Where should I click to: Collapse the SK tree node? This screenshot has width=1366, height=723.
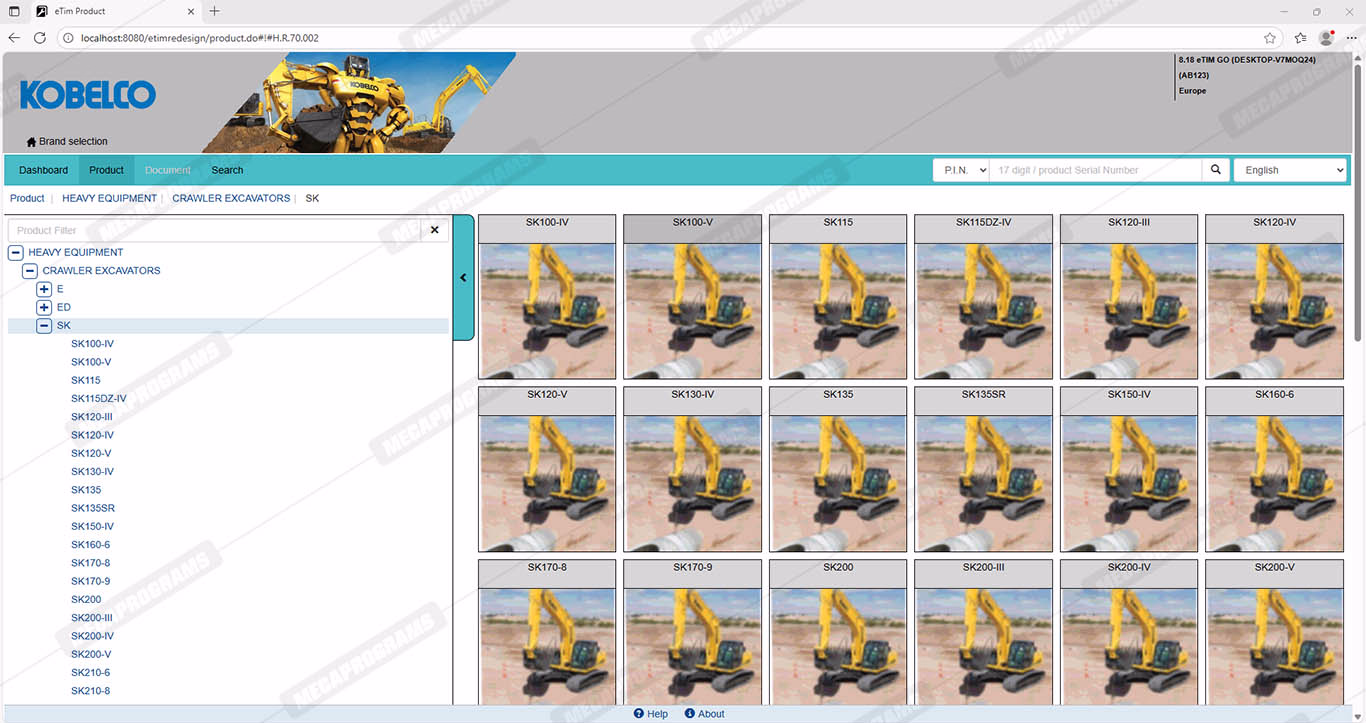44,326
